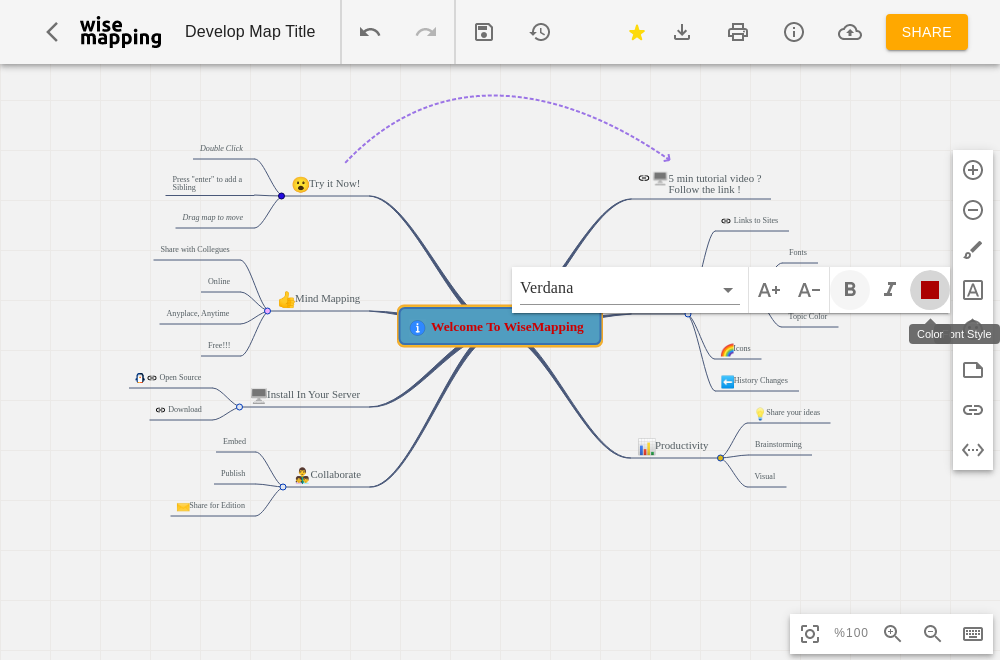This screenshot has height=660, width=1000.
Task: Increase font size with A+
Action: (769, 290)
